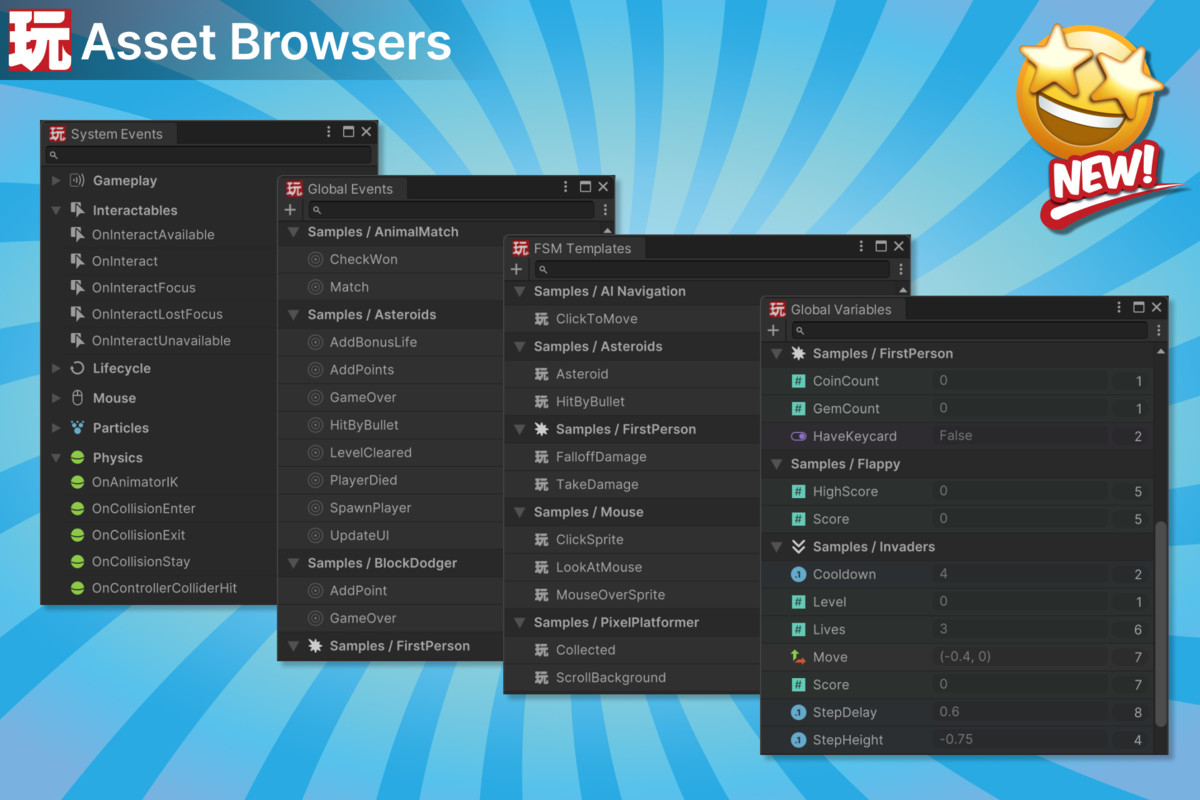Viewport: 1200px width, 800px height.
Task: Open System Events window kebab menu
Action: pyautogui.click(x=329, y=132)
